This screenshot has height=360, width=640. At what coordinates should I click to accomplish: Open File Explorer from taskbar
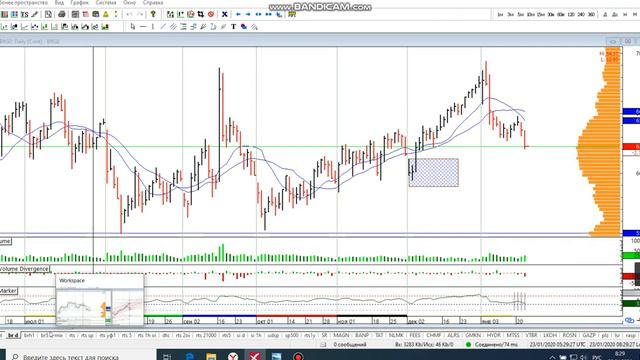click(x=211, y=356)
